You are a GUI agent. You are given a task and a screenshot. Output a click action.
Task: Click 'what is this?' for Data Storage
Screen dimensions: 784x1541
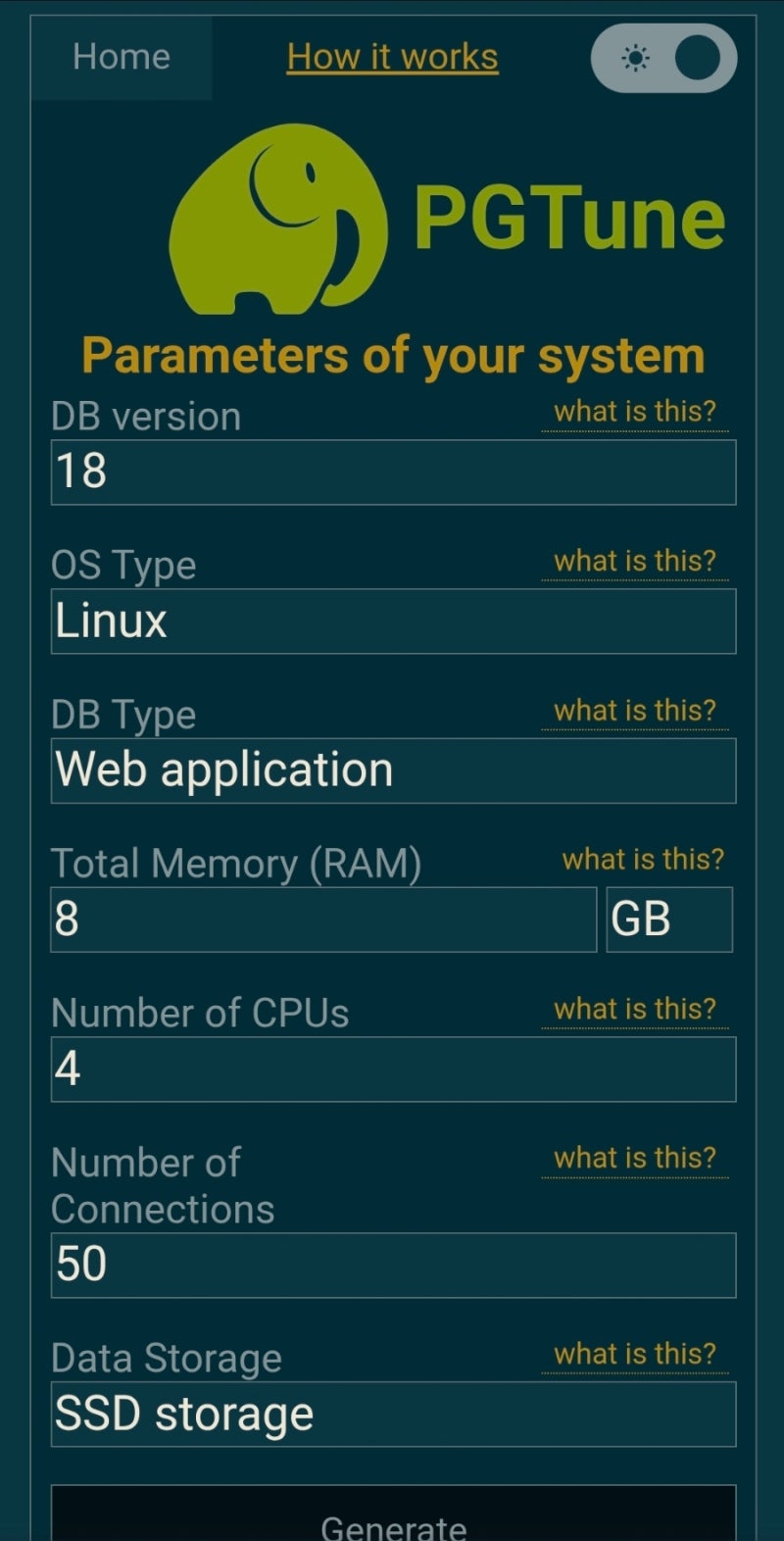coord(635,1354)
